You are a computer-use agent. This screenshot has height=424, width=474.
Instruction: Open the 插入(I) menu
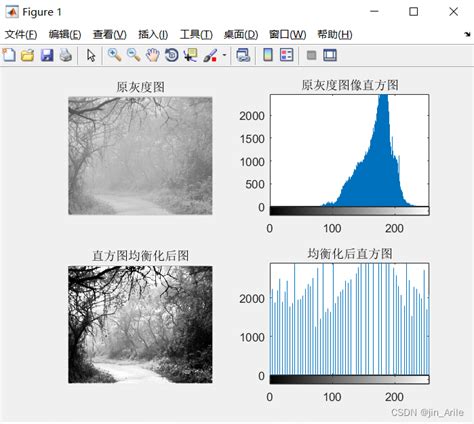pyautogui.click(x=153, y=34)
